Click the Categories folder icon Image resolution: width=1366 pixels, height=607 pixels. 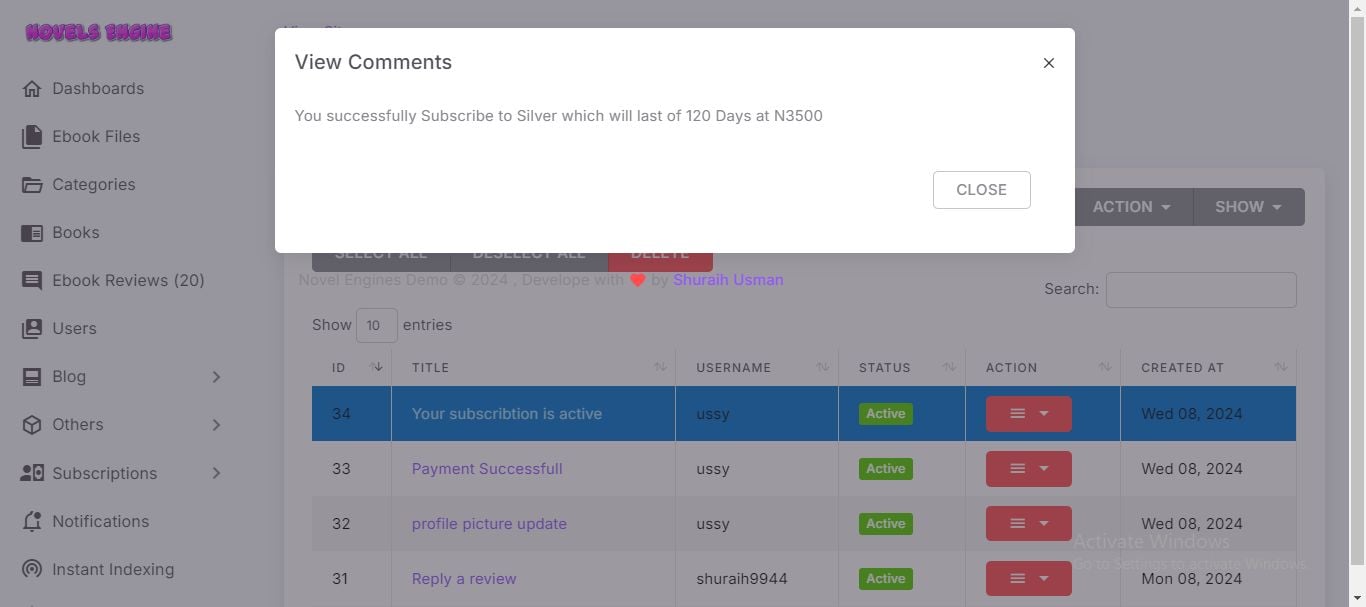(32, 185)
